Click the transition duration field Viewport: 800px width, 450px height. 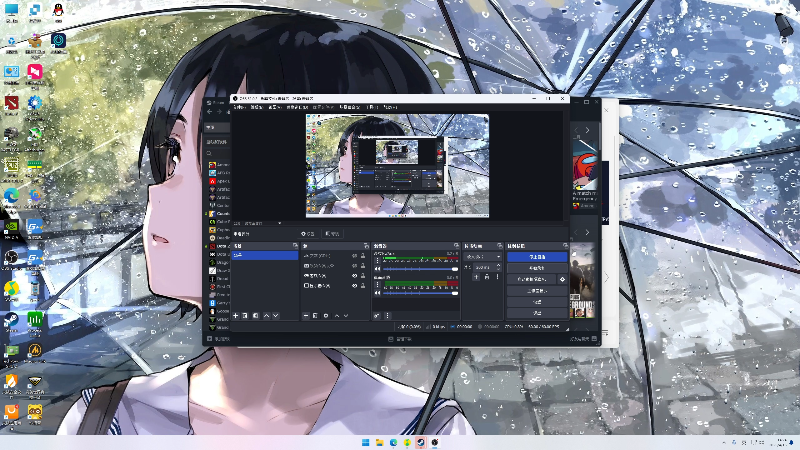(485, 267)
